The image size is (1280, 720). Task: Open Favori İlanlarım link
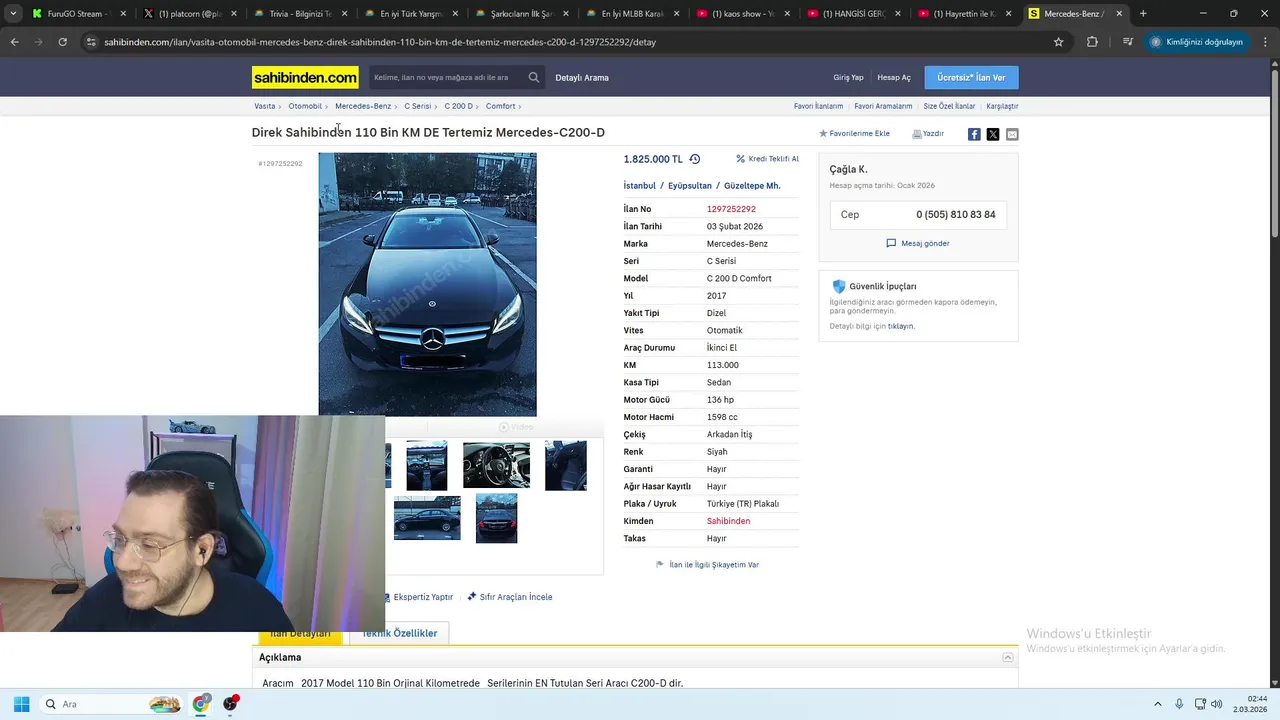(818, 106)
